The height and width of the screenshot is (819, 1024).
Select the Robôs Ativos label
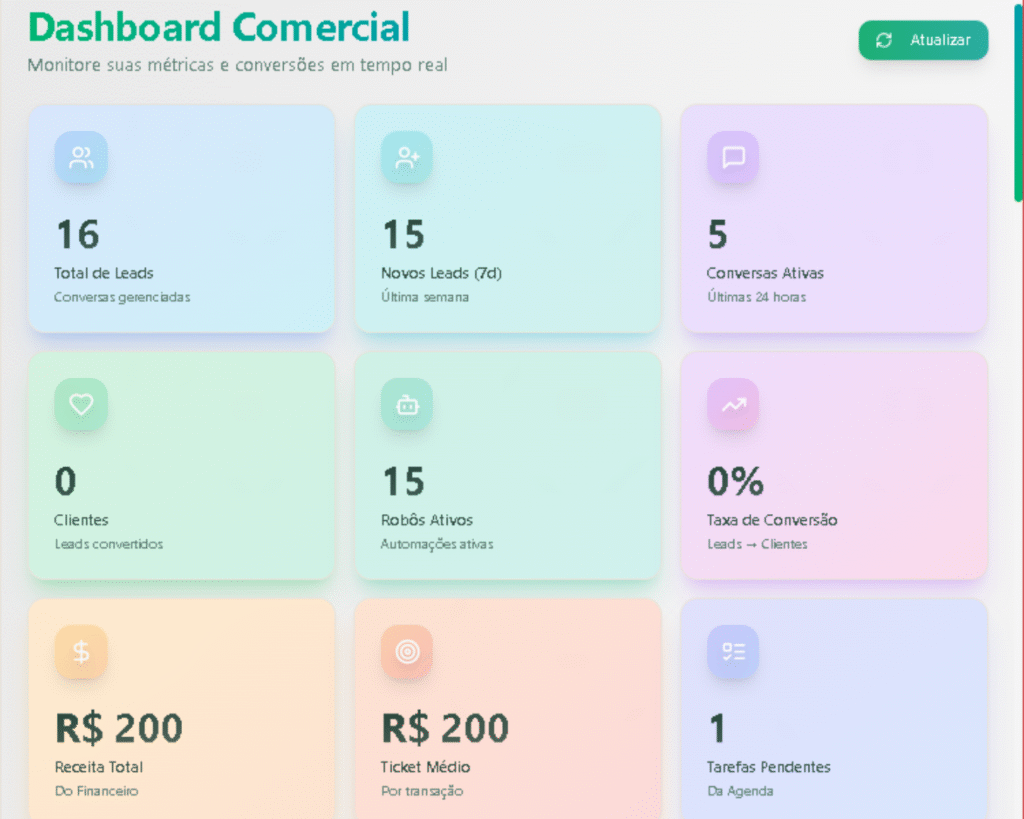click(x=427, y=520)
